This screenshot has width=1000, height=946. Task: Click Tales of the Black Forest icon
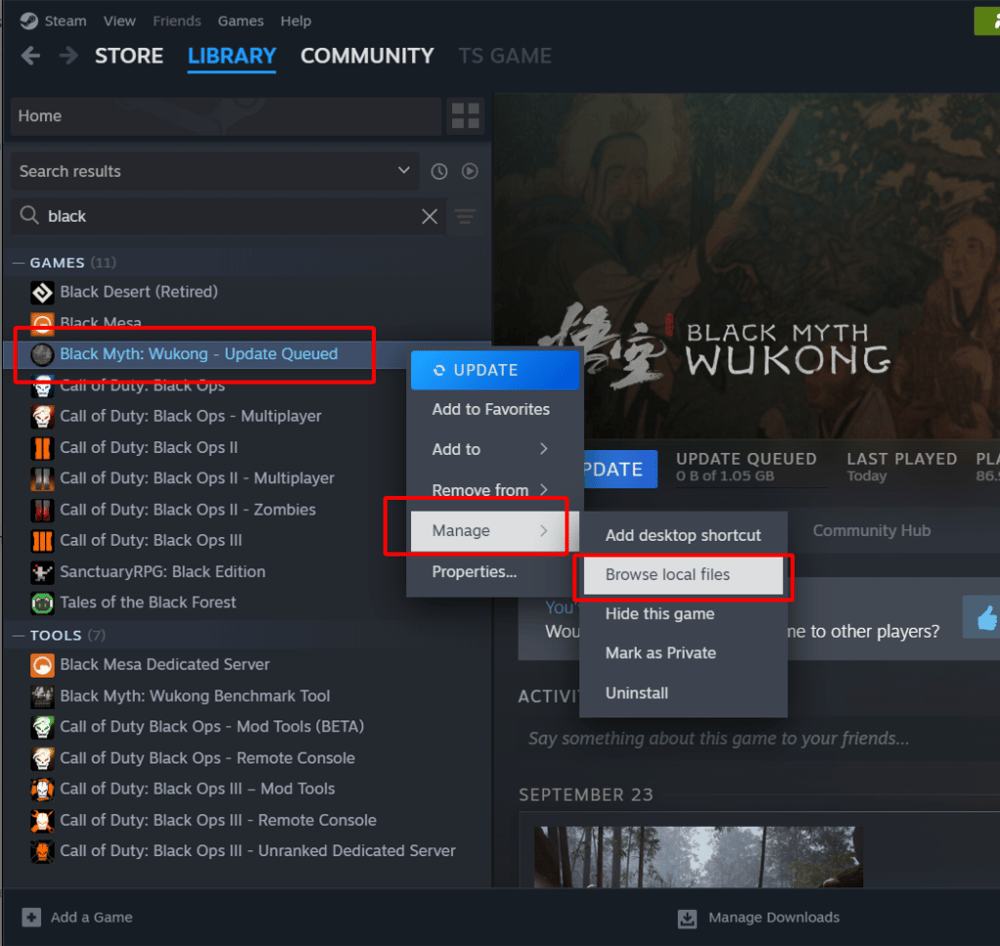point(42,603)
